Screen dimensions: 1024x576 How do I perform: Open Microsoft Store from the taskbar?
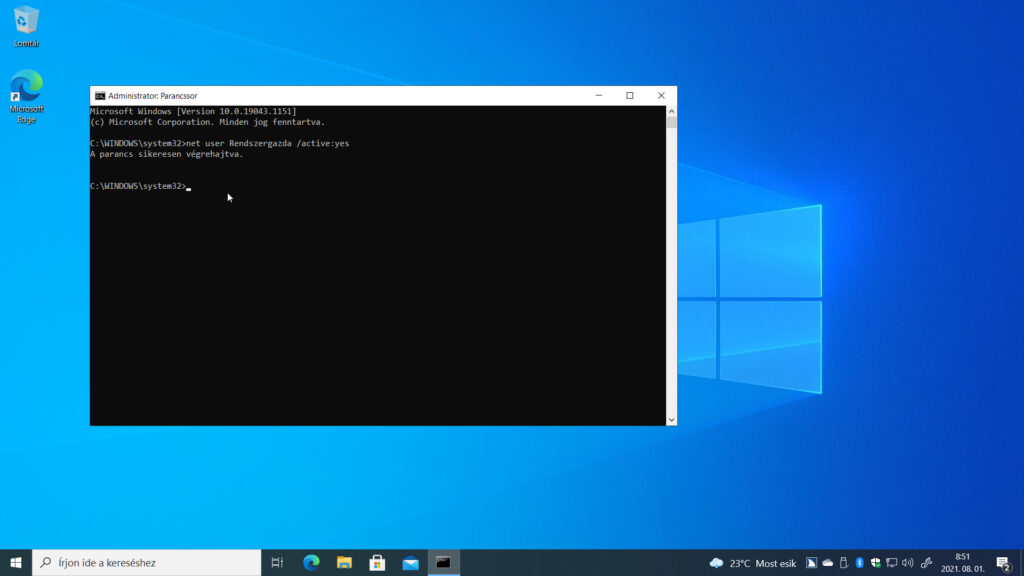[x=377, y=562]
